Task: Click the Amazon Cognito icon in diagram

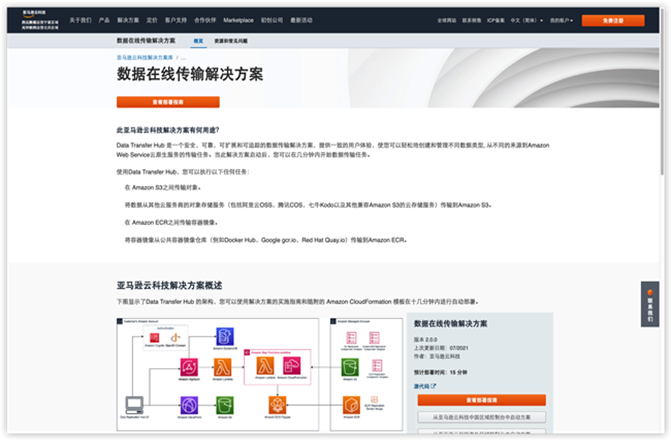Action: (x=154, y=338)
